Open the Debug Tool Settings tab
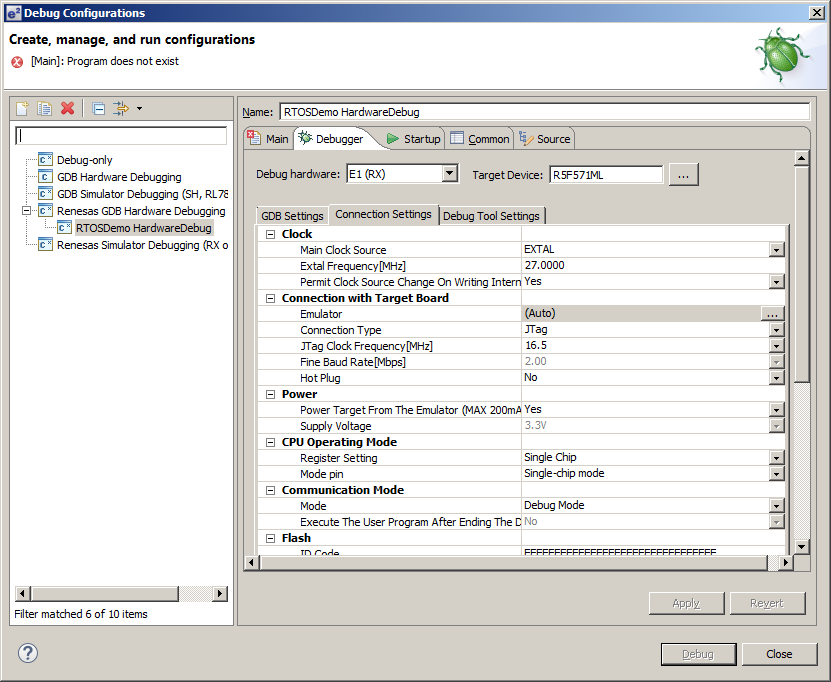Screen dimensions: 831x682 pyautogui.click(x=491, y=216)
